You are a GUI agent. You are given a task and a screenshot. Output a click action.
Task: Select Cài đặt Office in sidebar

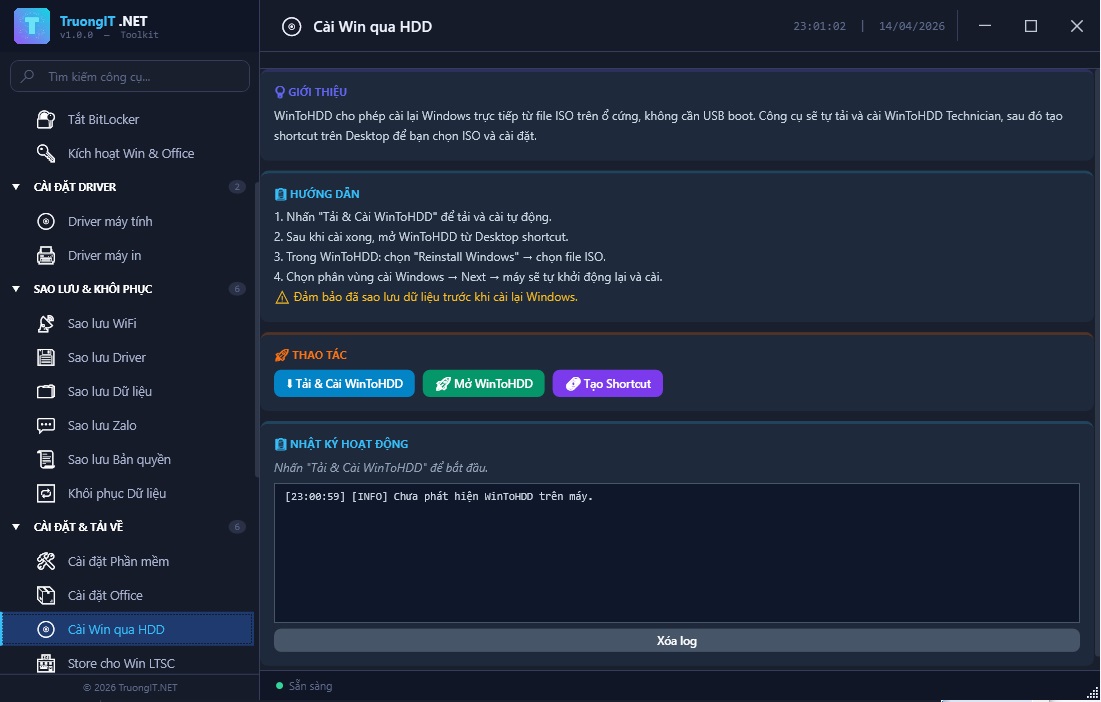(105, 596)
